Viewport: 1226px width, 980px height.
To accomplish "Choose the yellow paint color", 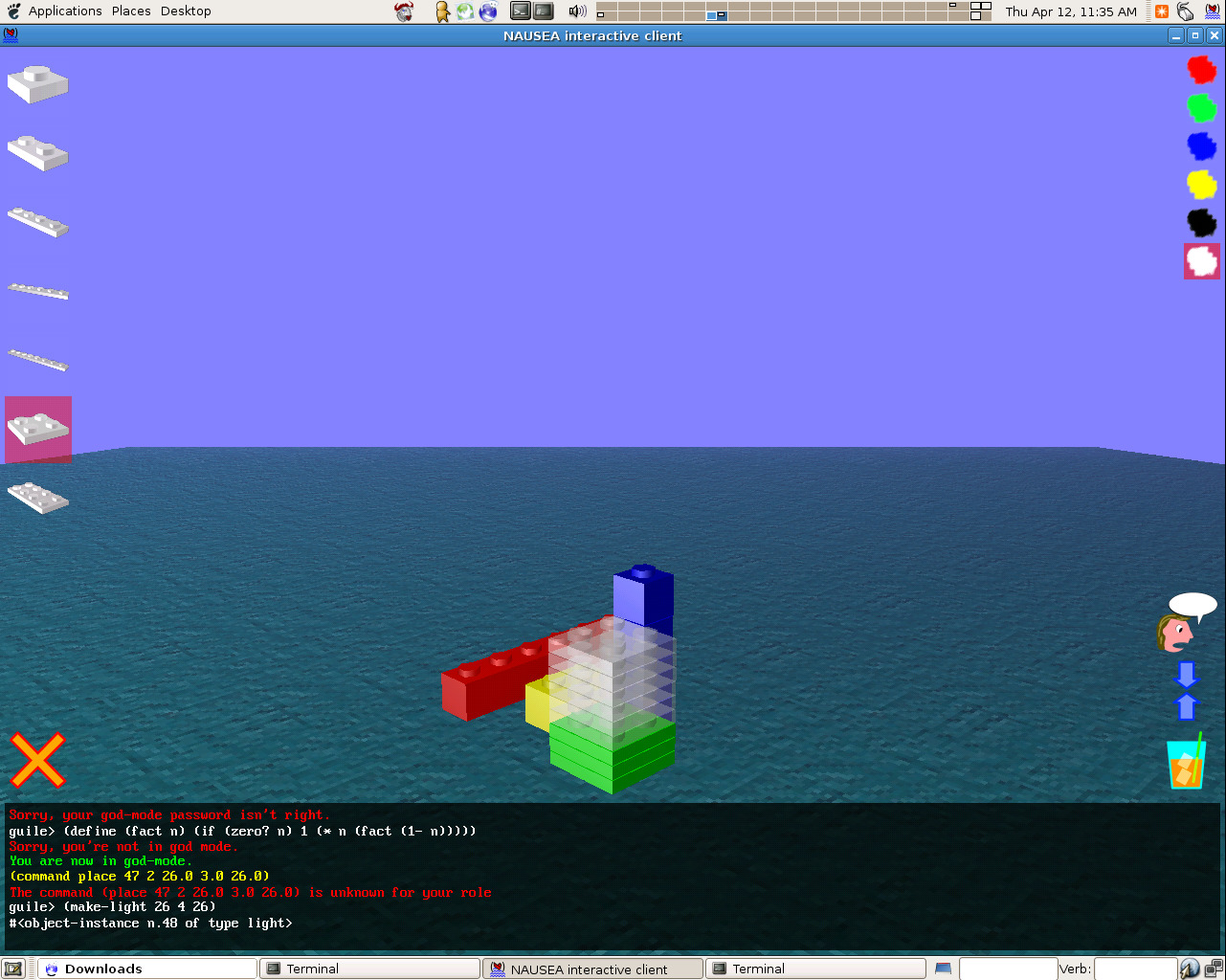I will point(1201,184).
